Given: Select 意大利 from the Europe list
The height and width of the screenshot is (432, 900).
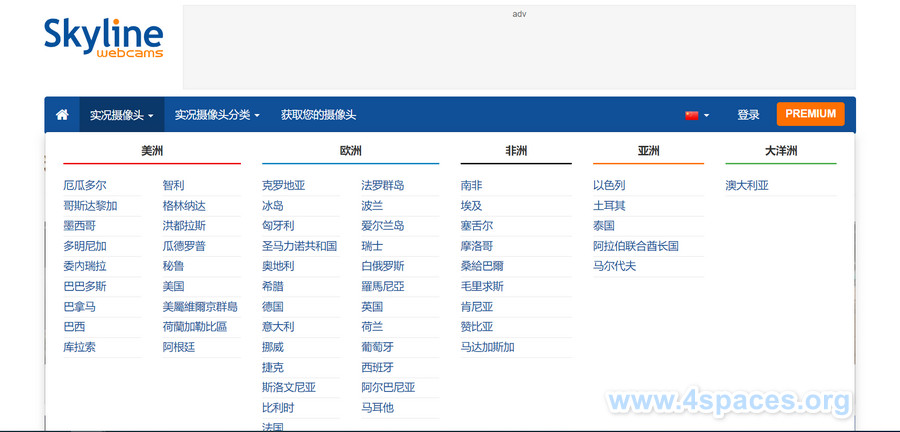Looking at the screenshot, I should [x=278, y=327].
